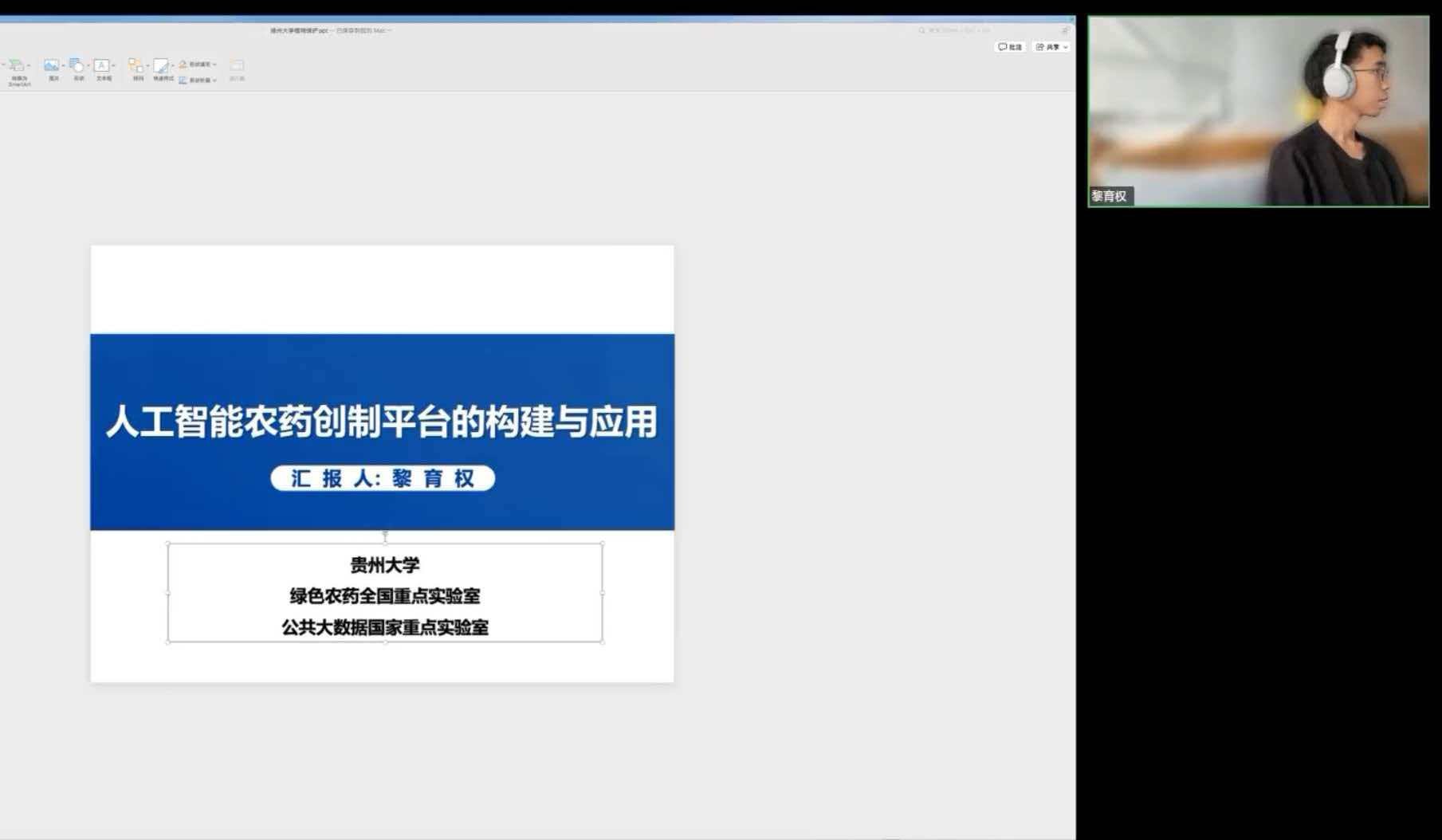This screenshot has height=840, width=1442.
Task: Open the Shapes tool icon
Action: coord(77,65)
